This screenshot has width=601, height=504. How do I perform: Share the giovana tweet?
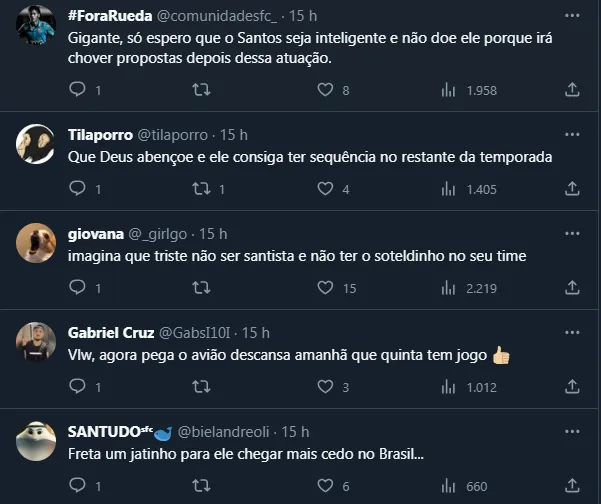coord(572,288)
